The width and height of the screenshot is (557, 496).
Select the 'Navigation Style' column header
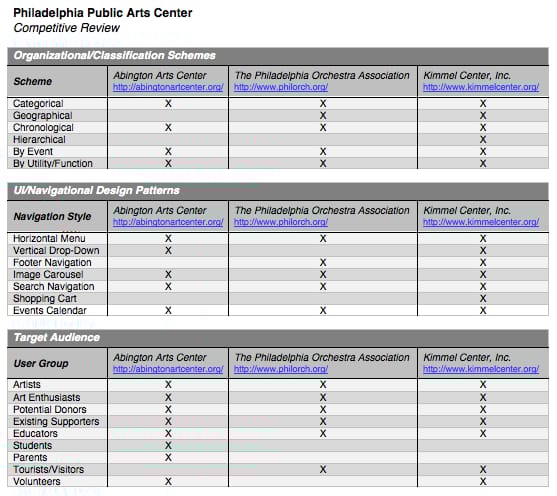pos(52,216)
